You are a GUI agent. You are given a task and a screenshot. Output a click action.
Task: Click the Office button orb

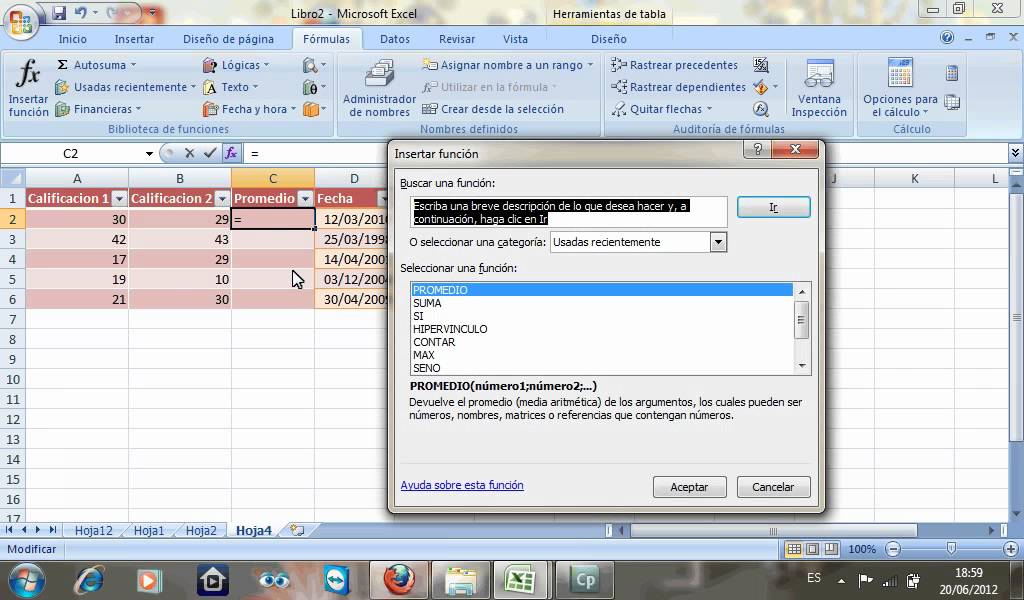click(x=21, y=21)
